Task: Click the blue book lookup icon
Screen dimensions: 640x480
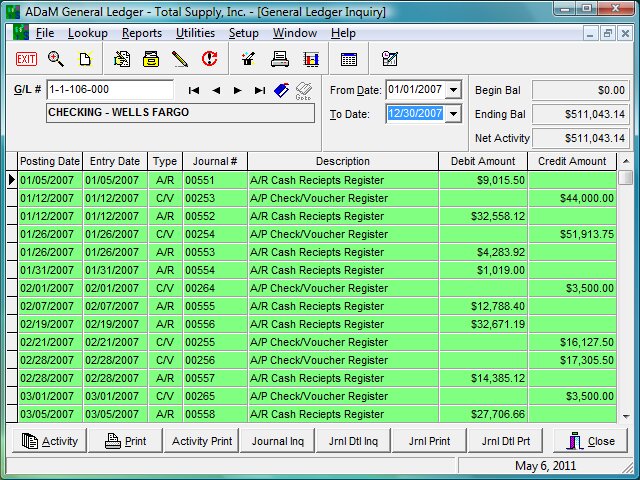Action: [x=282, y=90]
